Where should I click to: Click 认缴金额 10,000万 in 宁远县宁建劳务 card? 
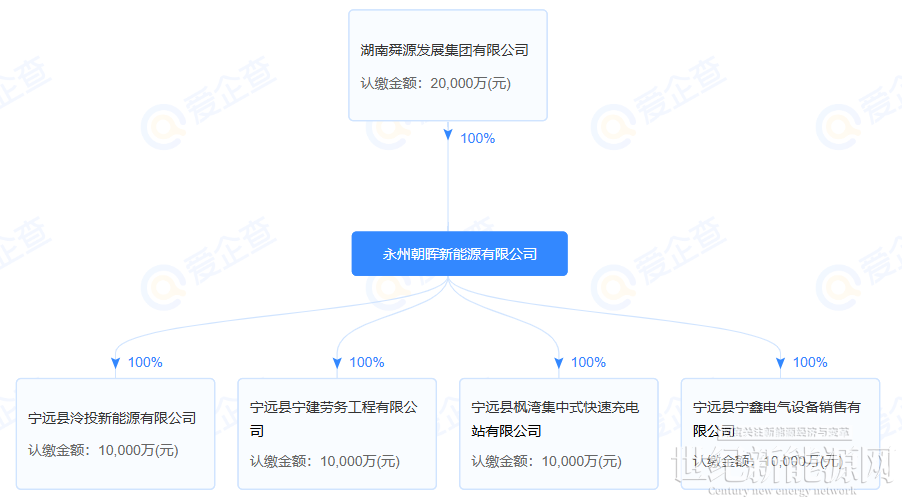coord(325,461)
